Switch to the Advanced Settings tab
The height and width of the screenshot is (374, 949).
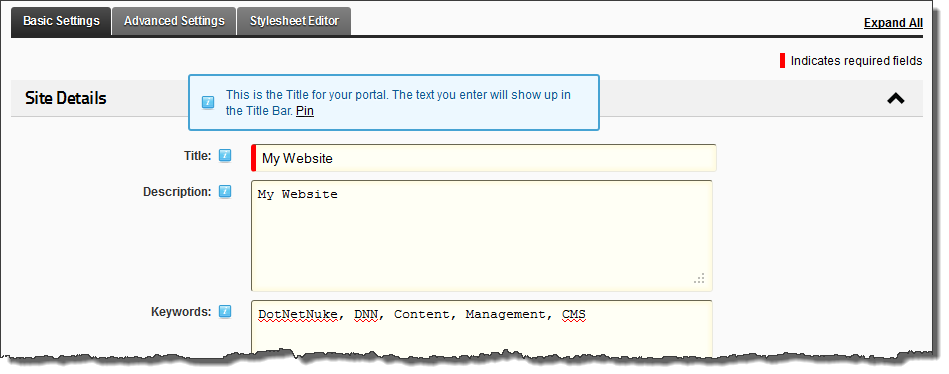click(x=174, y=21)
